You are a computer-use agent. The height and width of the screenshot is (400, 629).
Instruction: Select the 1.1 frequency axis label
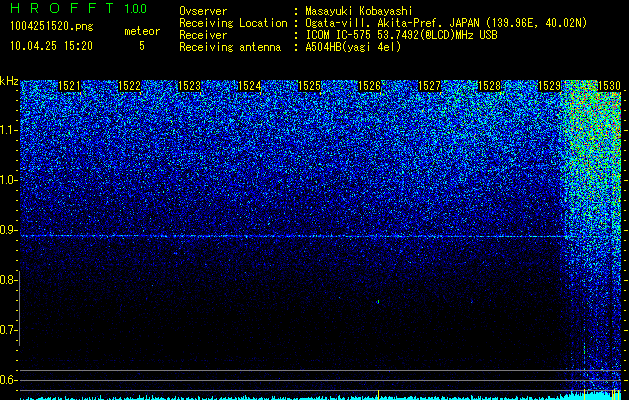click(8, 130)
